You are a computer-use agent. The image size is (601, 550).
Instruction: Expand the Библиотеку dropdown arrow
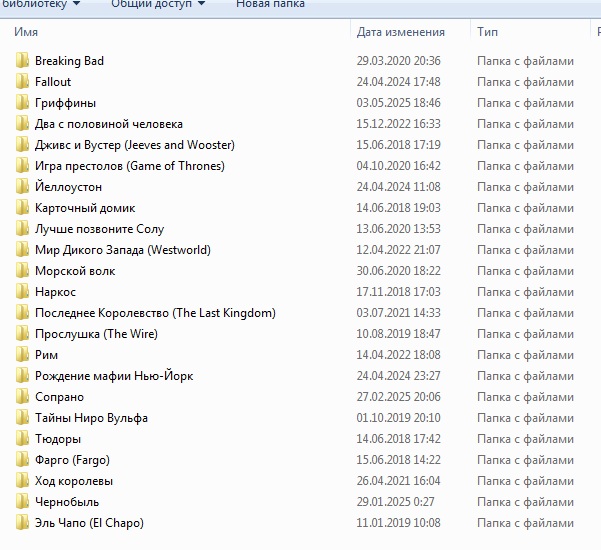click(x=103, y=4)
